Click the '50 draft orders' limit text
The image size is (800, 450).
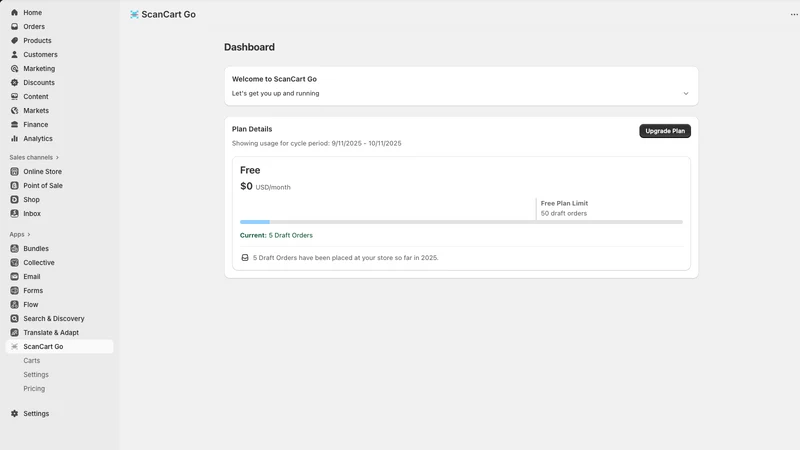(564, 213)
